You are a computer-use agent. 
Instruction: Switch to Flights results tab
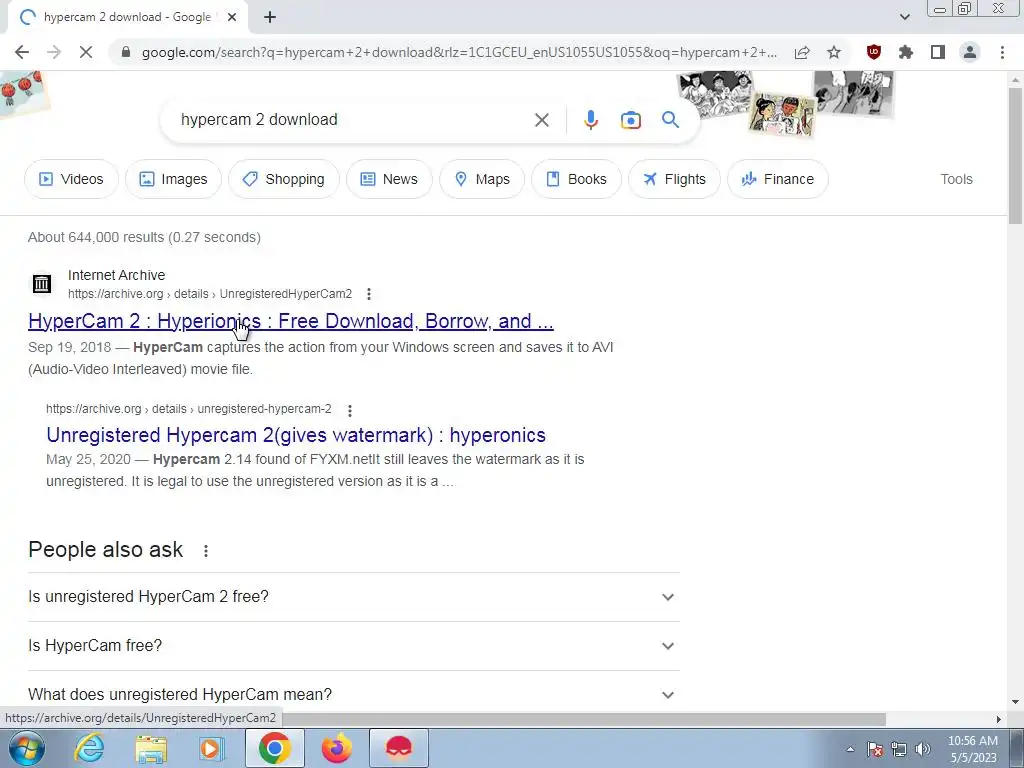coord(674,179)
